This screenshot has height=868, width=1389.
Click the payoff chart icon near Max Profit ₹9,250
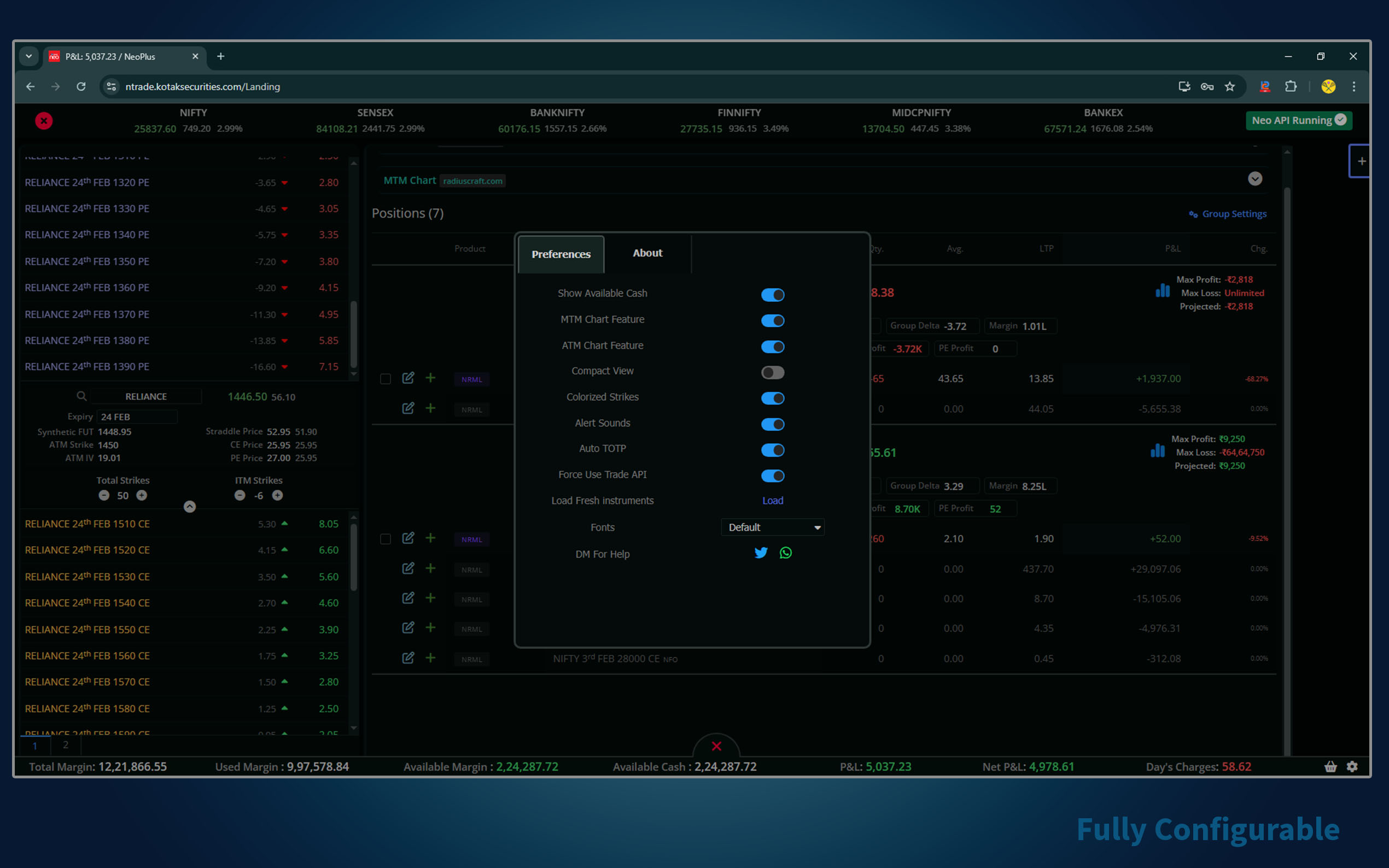(x=1158, y=451)
